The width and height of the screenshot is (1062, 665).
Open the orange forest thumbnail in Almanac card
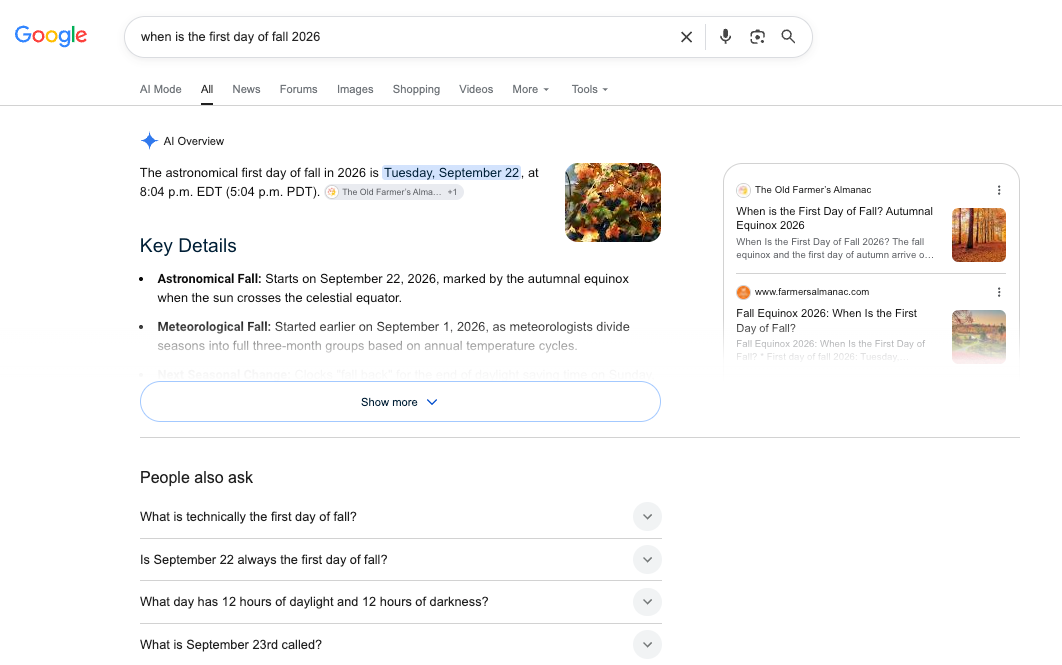coord(979,235)
